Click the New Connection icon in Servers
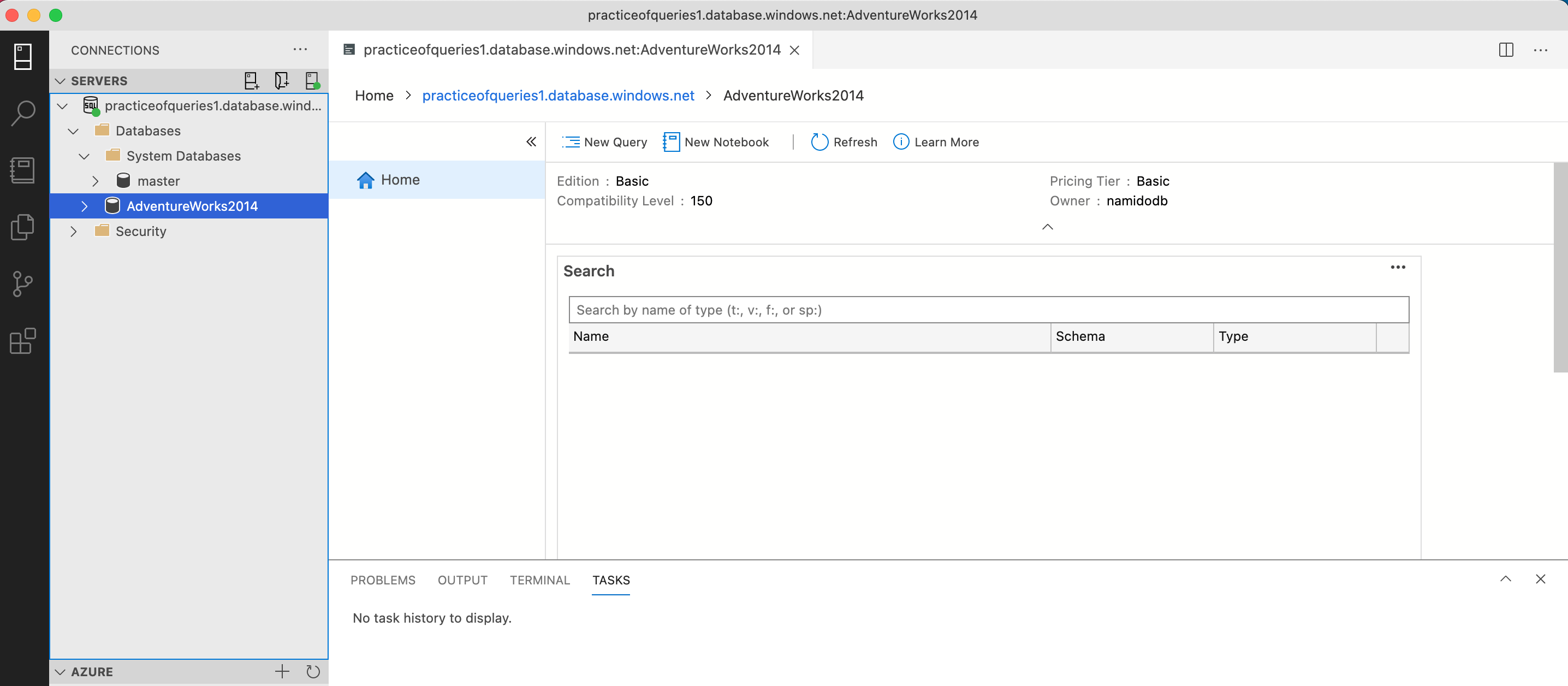Screen dimensions: 1568x686 [x=251, y=80]
